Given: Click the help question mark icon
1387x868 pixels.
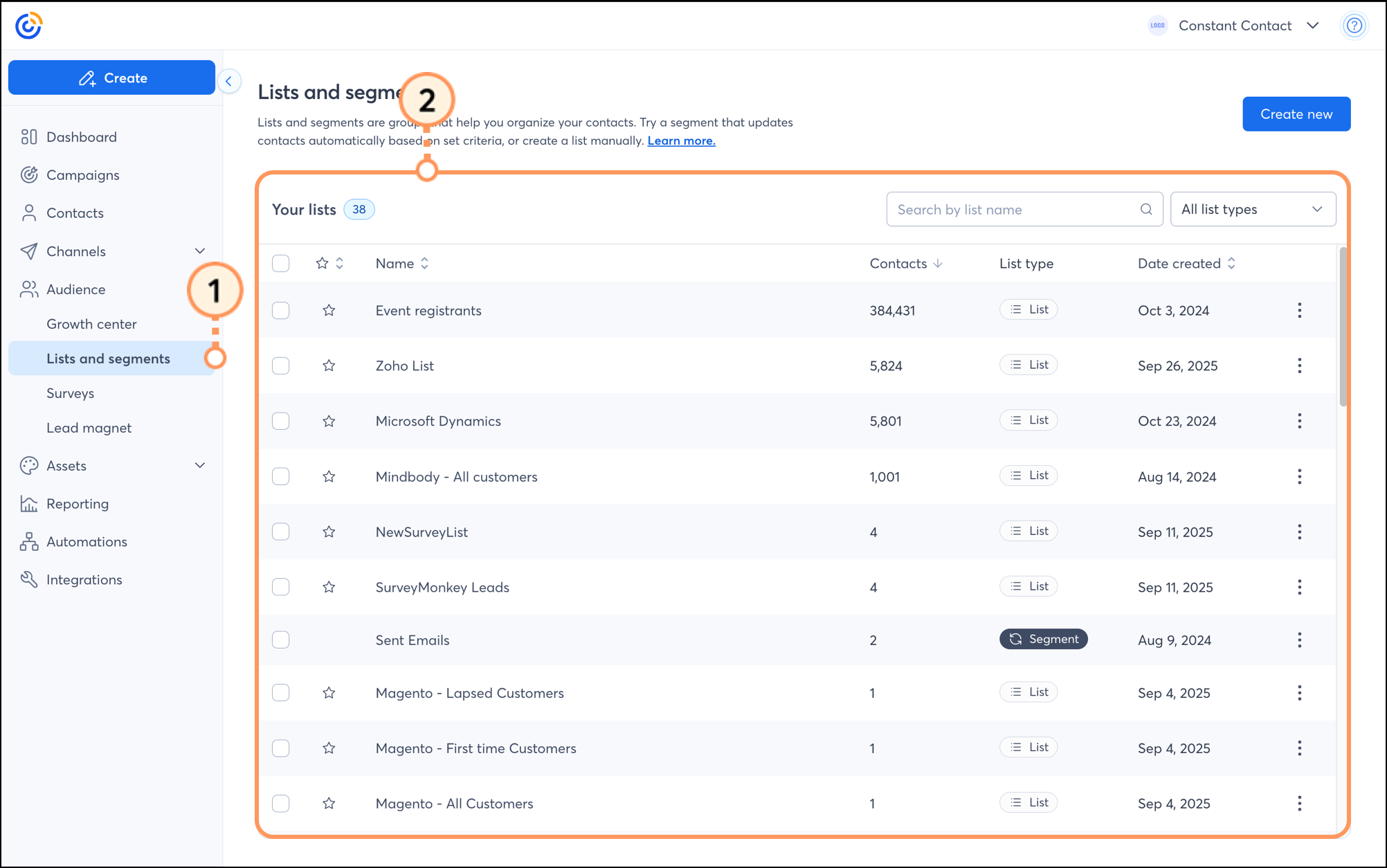Looking at the screenshot, I should [x=1354, y=26].
